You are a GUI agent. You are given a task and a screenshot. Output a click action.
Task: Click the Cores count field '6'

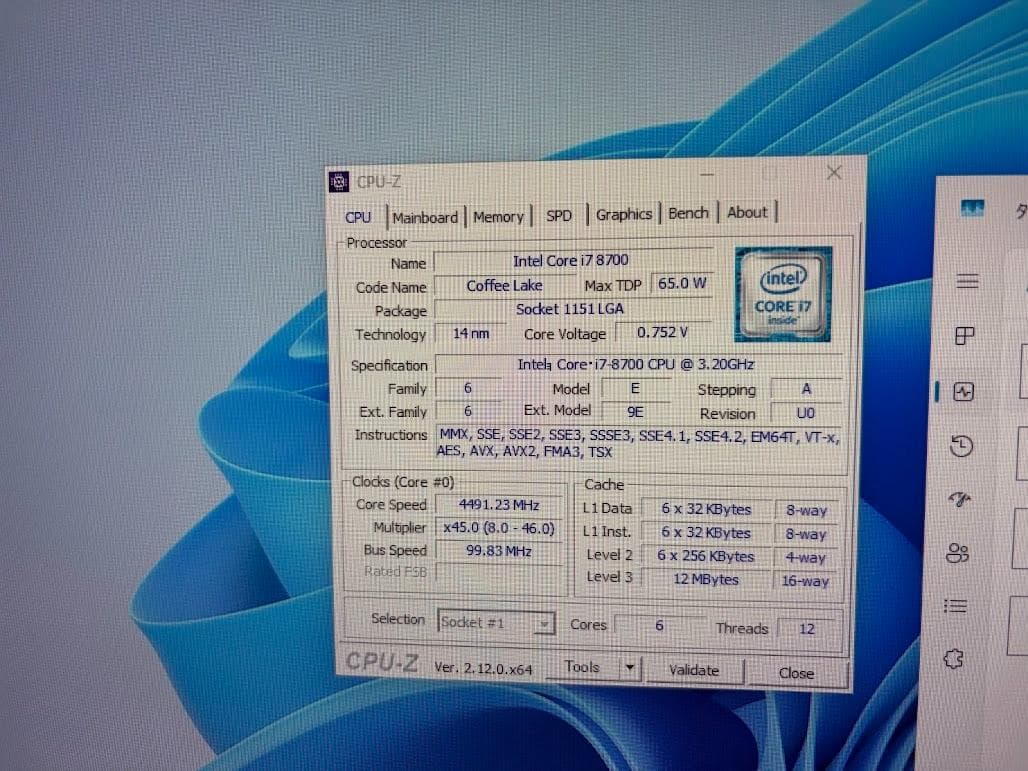pos(659,626)
